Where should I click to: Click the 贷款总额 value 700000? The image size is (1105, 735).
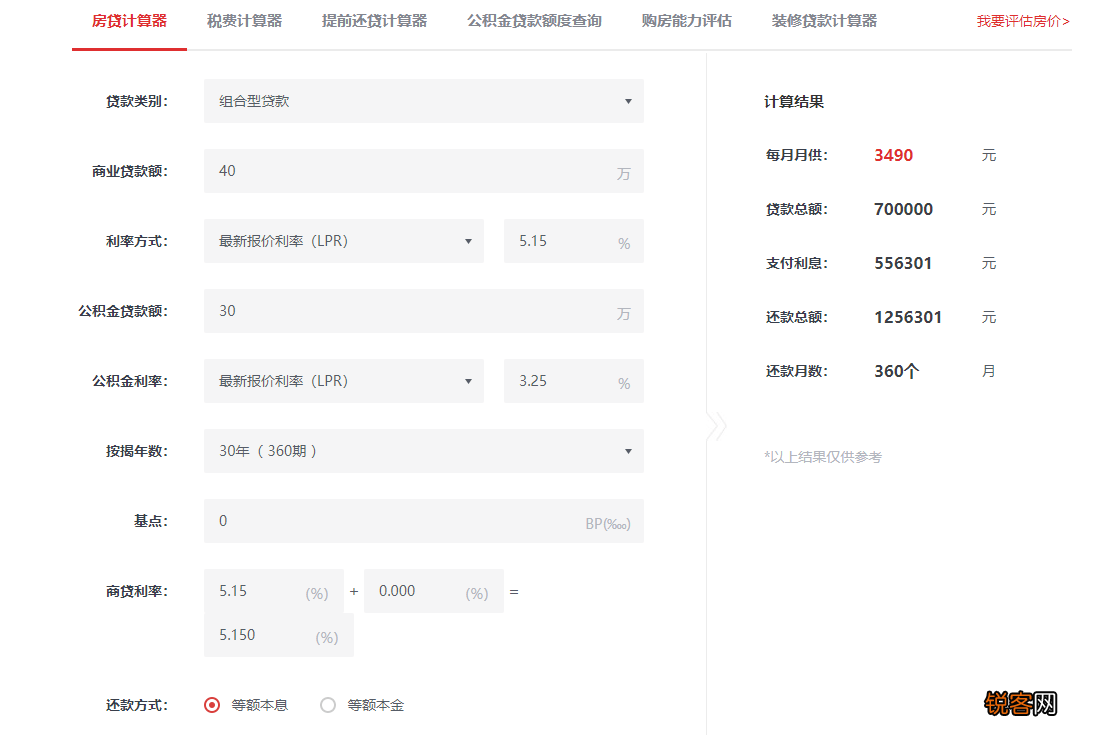(x=903, y=209)
